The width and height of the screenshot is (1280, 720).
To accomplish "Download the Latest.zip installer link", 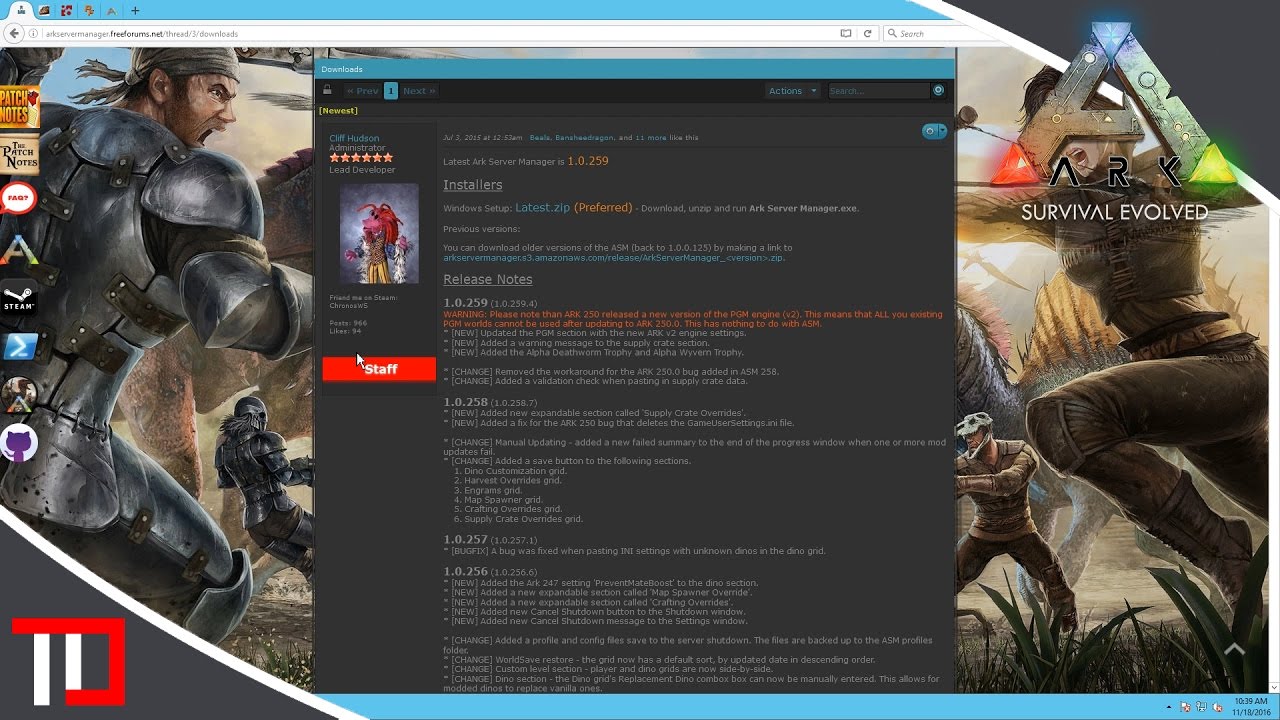I will [542, 207].
